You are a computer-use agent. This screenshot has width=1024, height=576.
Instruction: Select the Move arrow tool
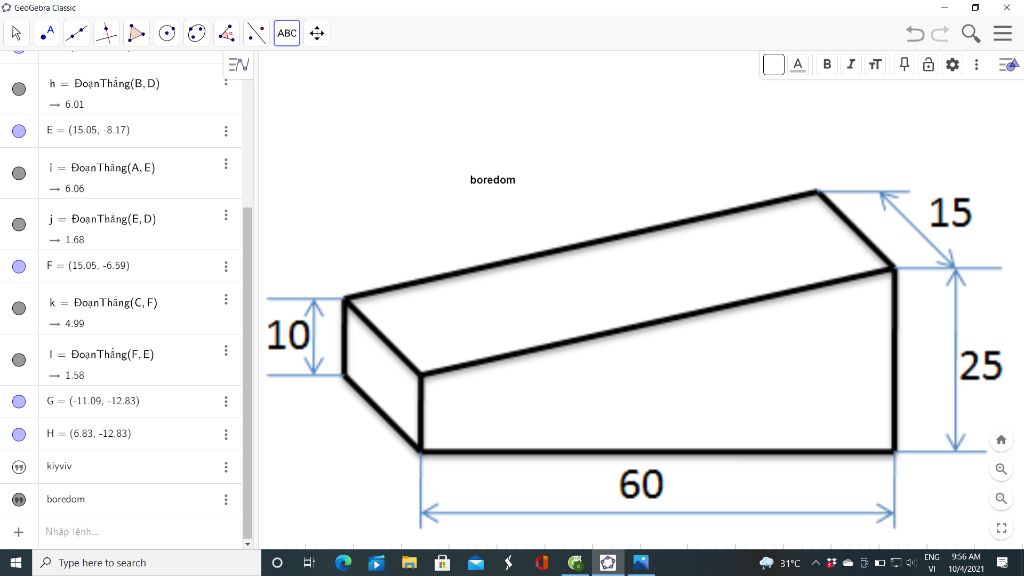[16, 33]
